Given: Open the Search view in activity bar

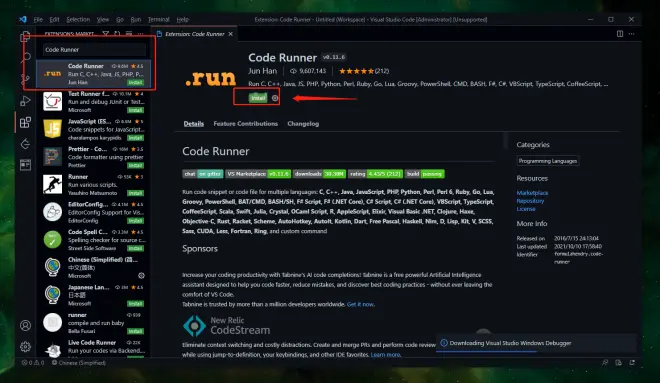Looking at the screenshot, I should tap(26, 57).
